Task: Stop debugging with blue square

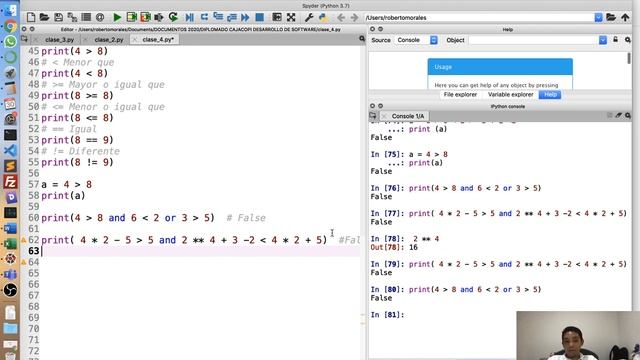Action: tap(259, 17)
